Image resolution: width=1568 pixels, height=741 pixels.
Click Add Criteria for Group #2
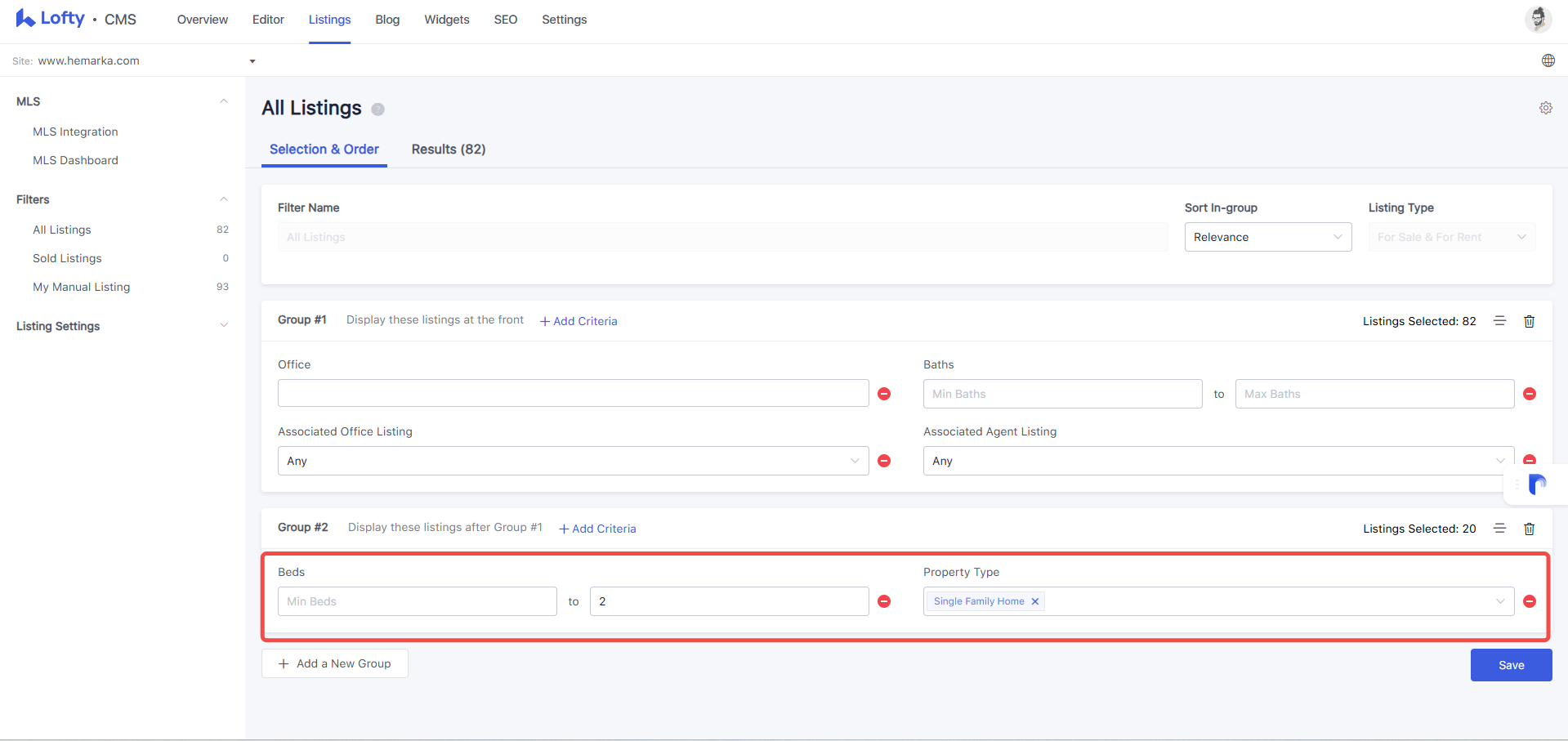(x=597, y=529)
